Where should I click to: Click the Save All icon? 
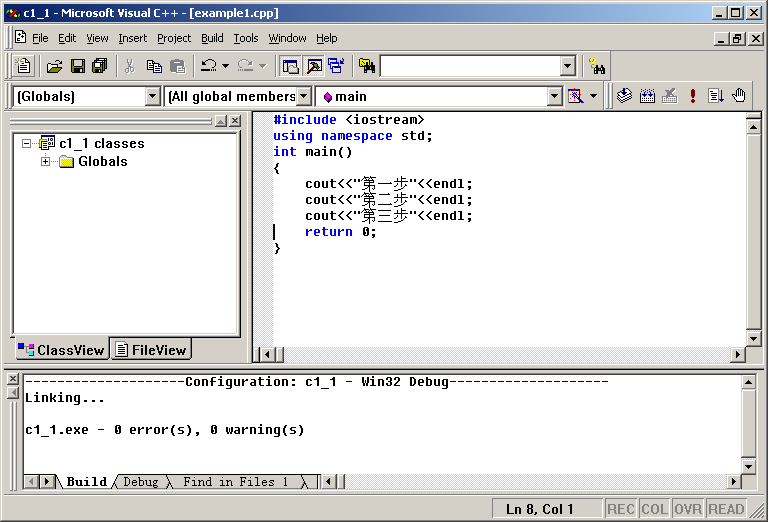[100, 66]
